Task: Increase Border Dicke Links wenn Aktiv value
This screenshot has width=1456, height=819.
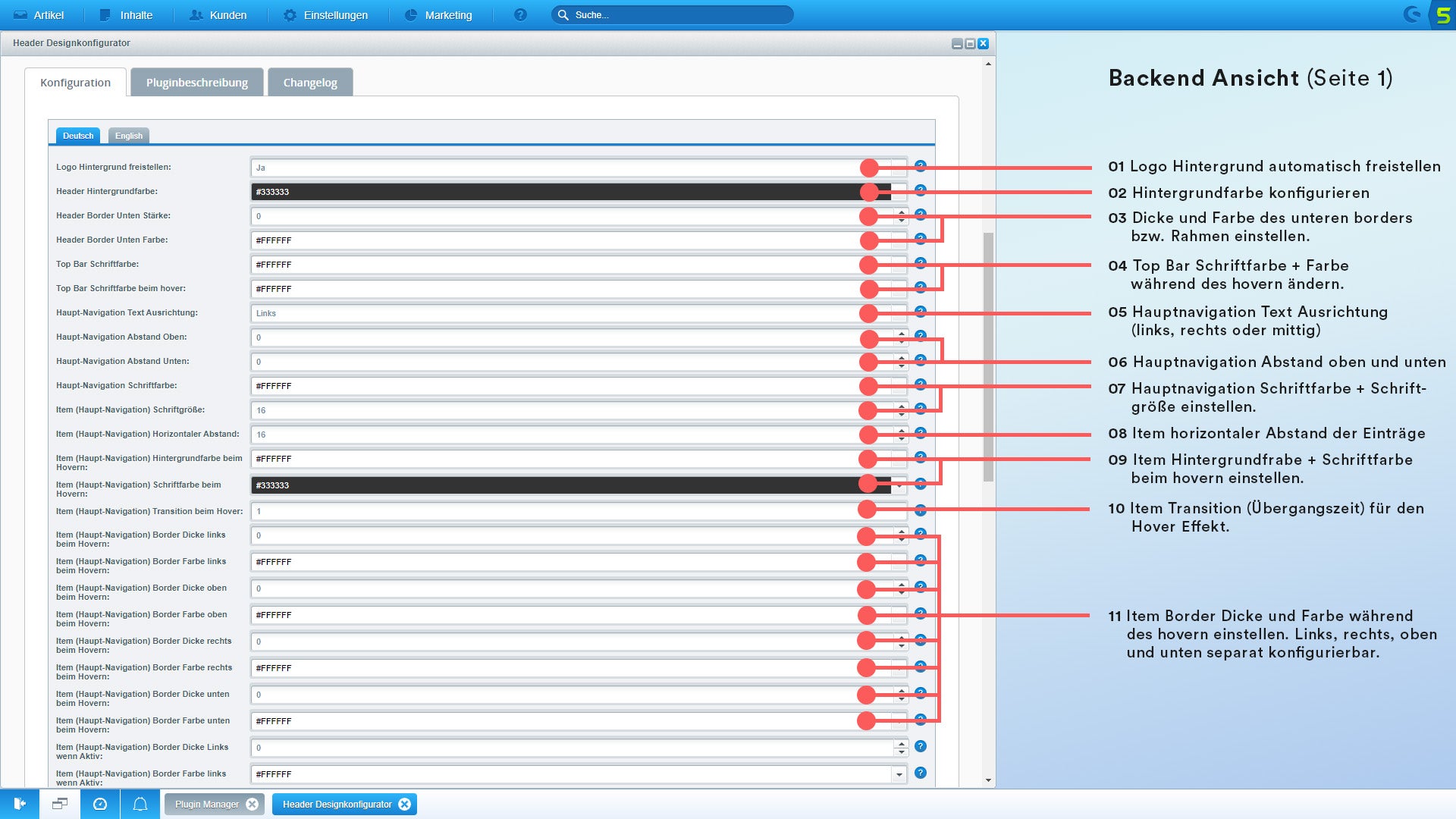Action: point(901,744)
